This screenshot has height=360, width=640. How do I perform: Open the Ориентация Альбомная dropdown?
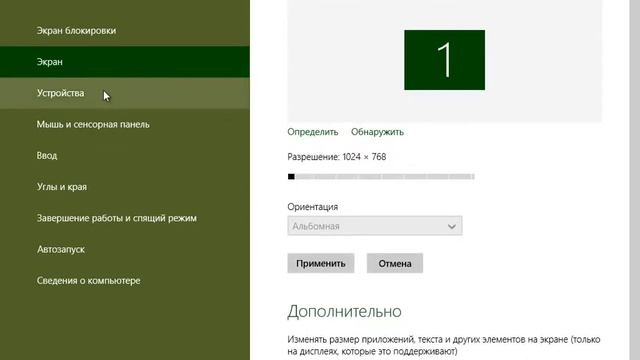point(375,226)
